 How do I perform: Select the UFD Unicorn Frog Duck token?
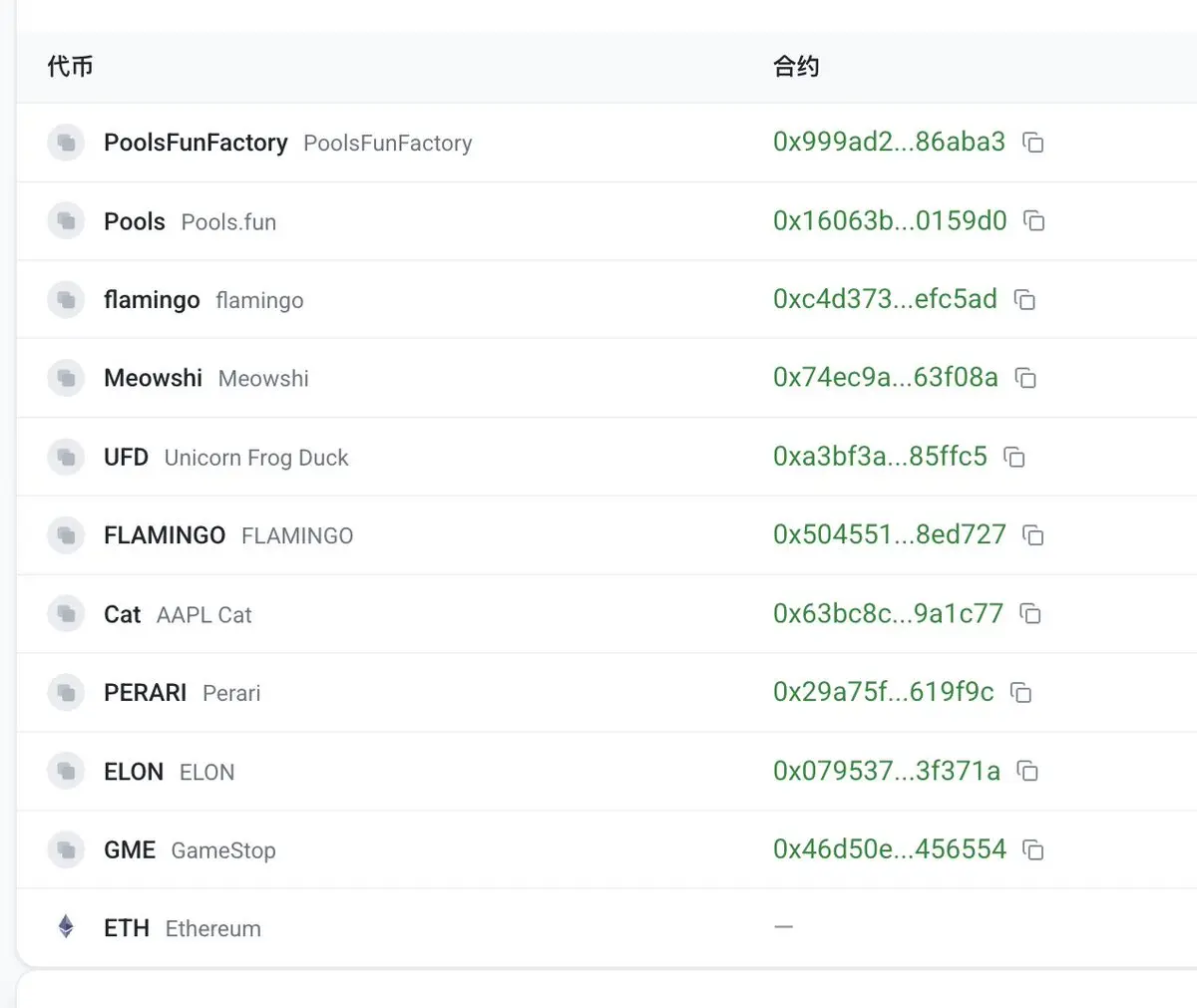[x=226, y=458]
